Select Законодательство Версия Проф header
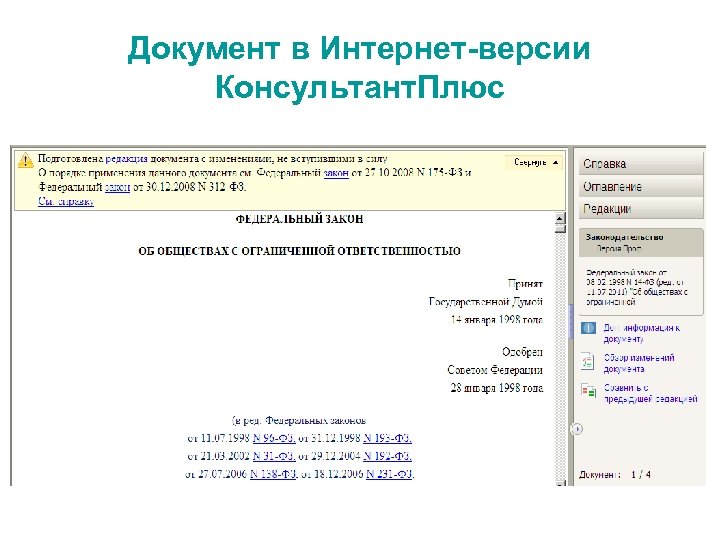The height and width of the screenshot is (540, 720). point(641,243)
